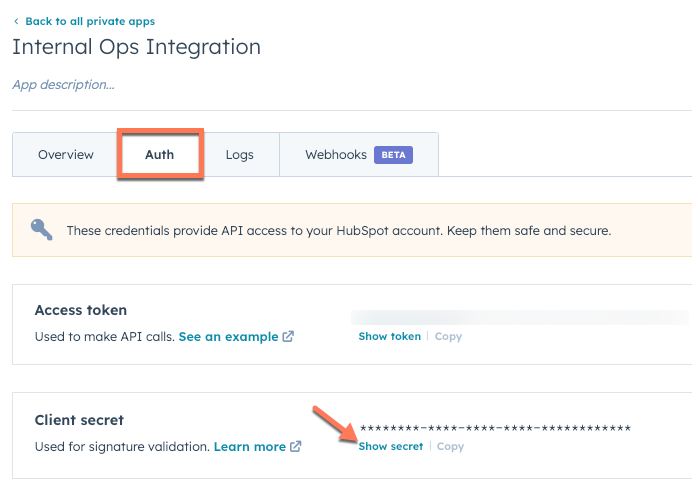692x494 pixels.
Task: Select the Auth tab
Action: (x=160, y=155)
